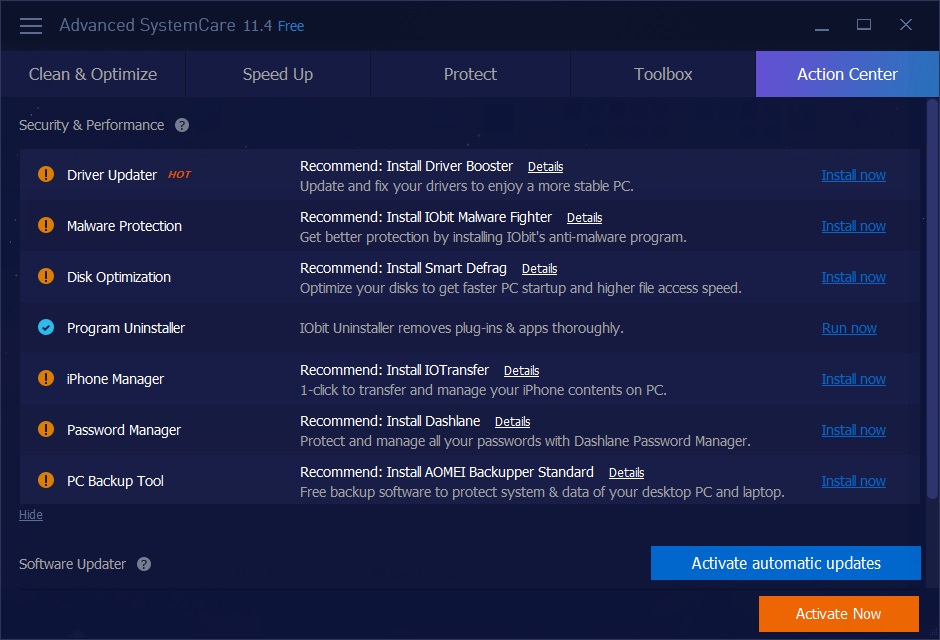Click the Driver Updater label

point(112,175)
